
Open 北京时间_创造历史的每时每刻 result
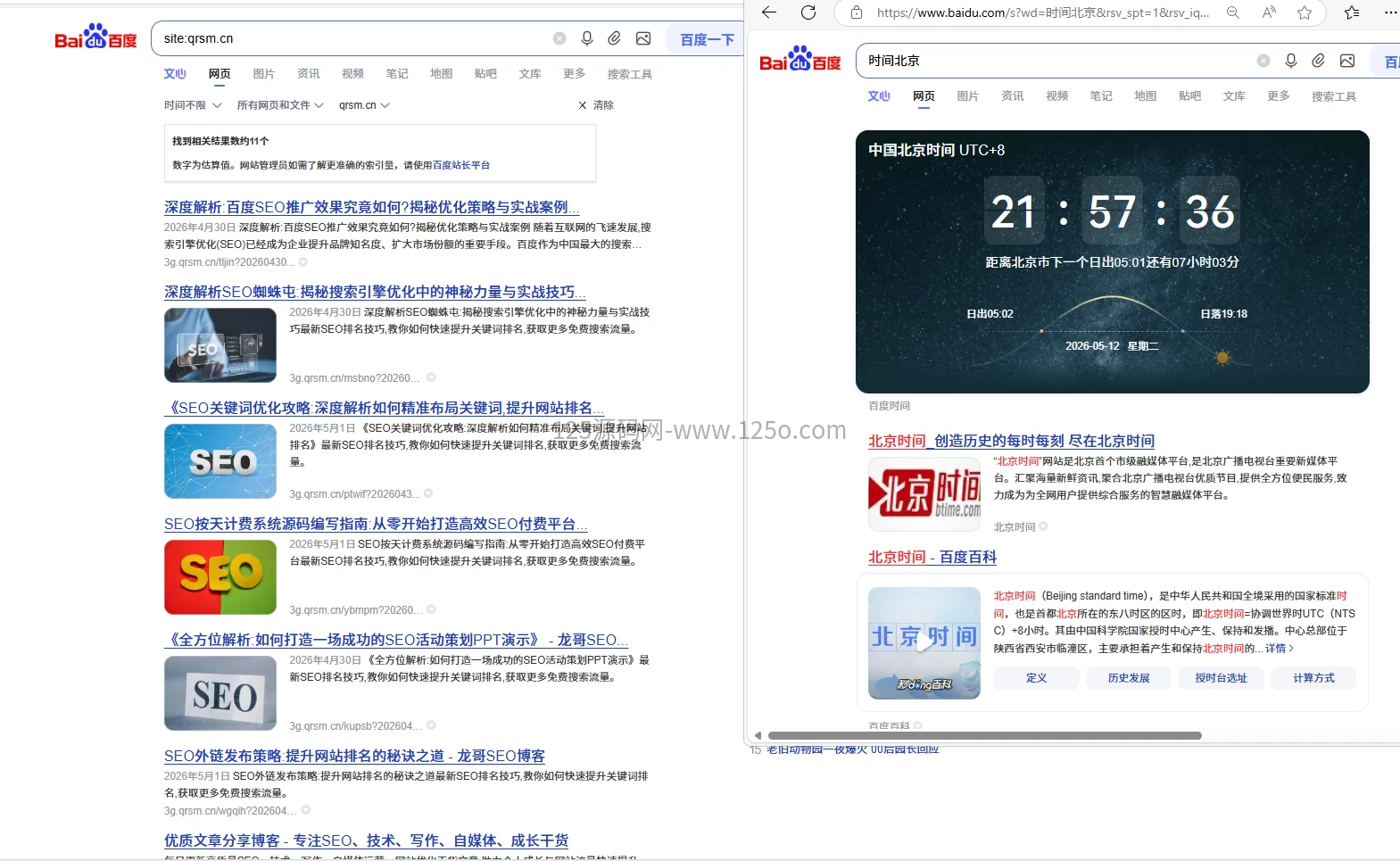1011,441
